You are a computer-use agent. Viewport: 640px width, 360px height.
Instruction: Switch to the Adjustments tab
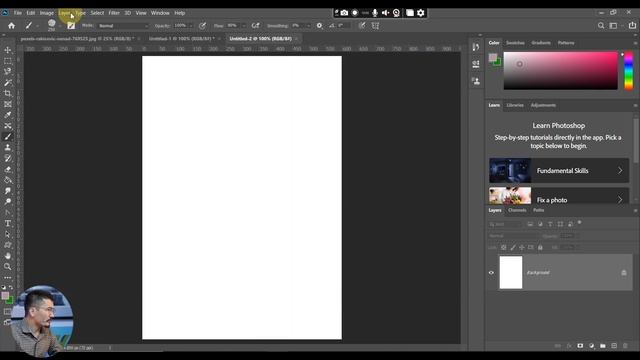[543, 105]
